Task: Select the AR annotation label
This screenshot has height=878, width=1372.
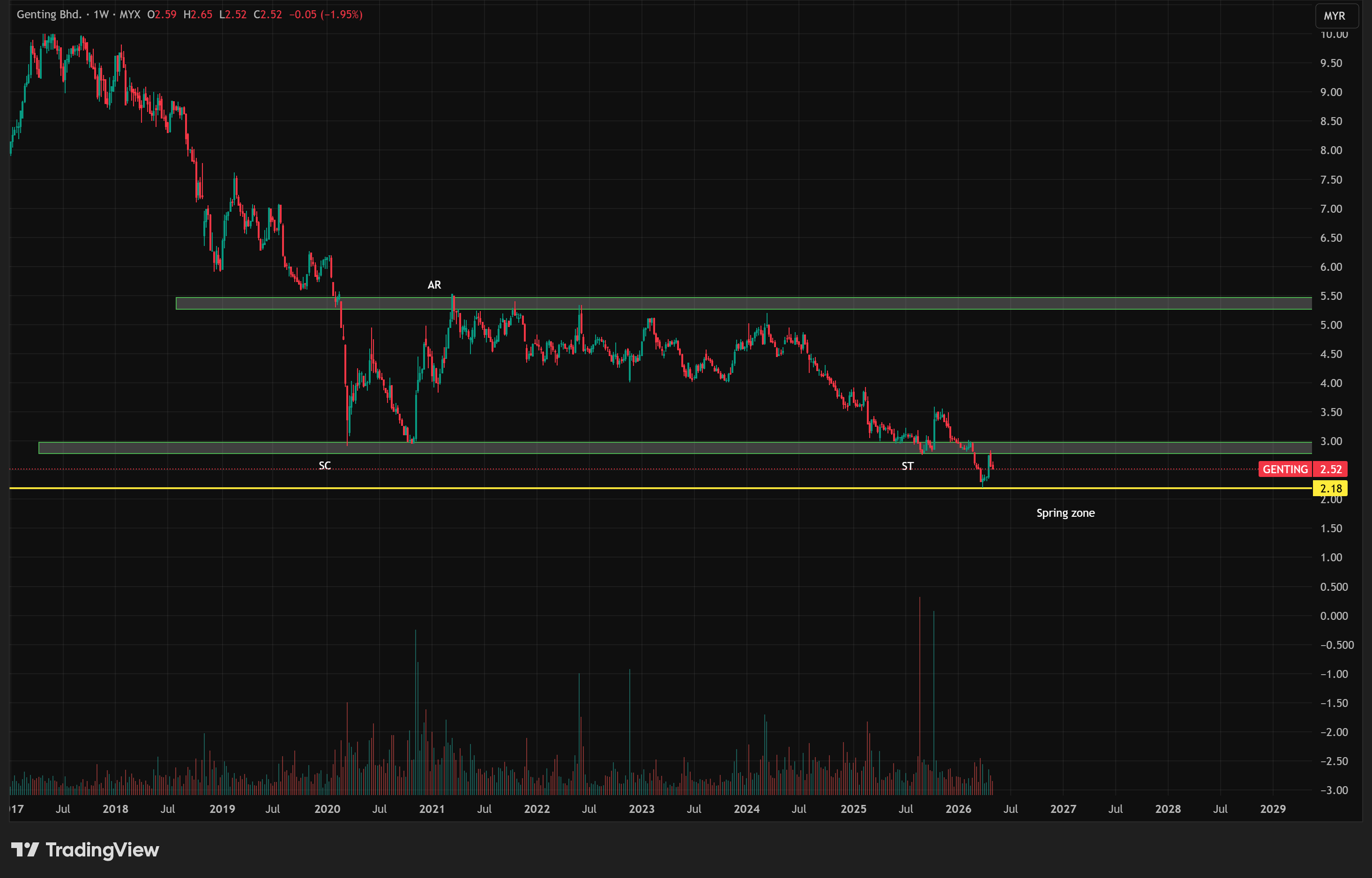Action: 434,284
